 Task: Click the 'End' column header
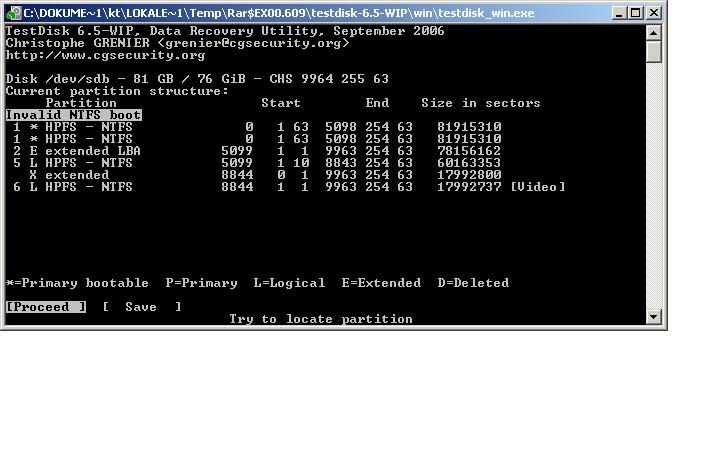click(377, 103)
